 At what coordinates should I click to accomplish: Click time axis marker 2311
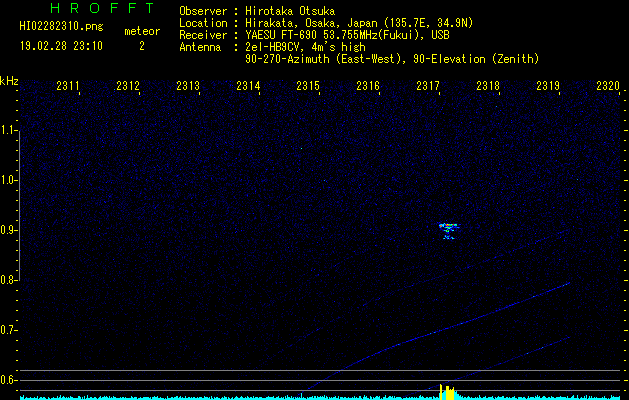coord(68,85)
